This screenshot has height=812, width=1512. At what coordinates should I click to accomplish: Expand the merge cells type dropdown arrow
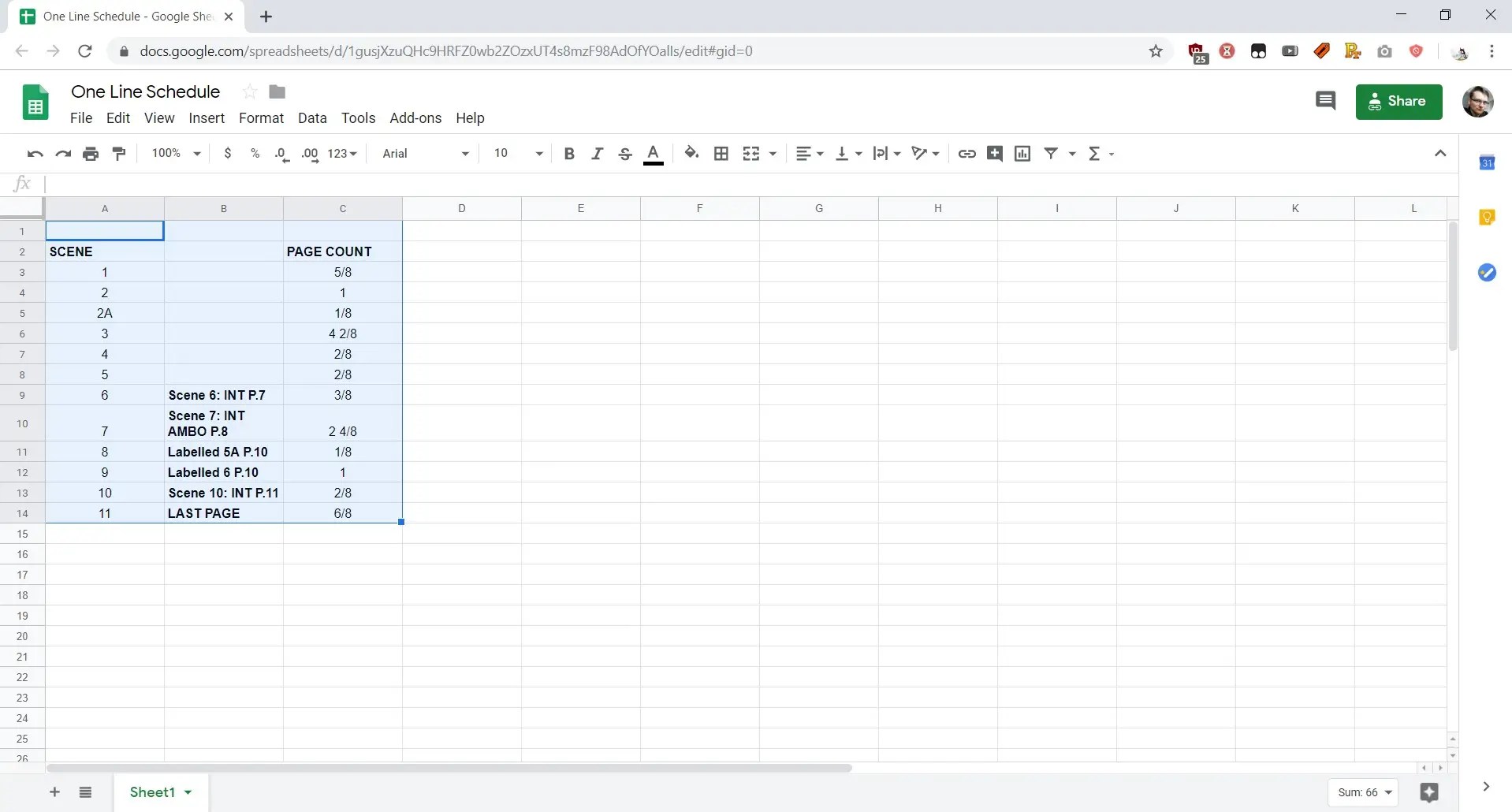pos(773,154)
